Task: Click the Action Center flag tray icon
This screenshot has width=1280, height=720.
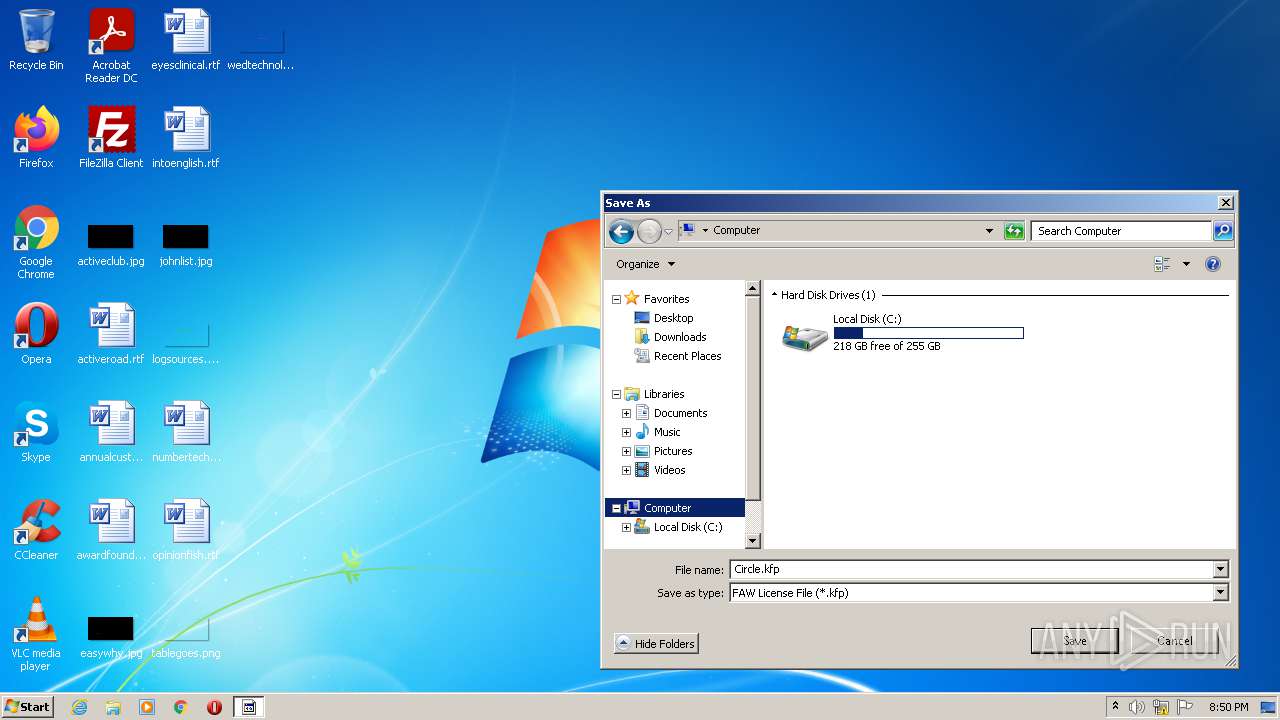Action: click(x=1185, y=707)
